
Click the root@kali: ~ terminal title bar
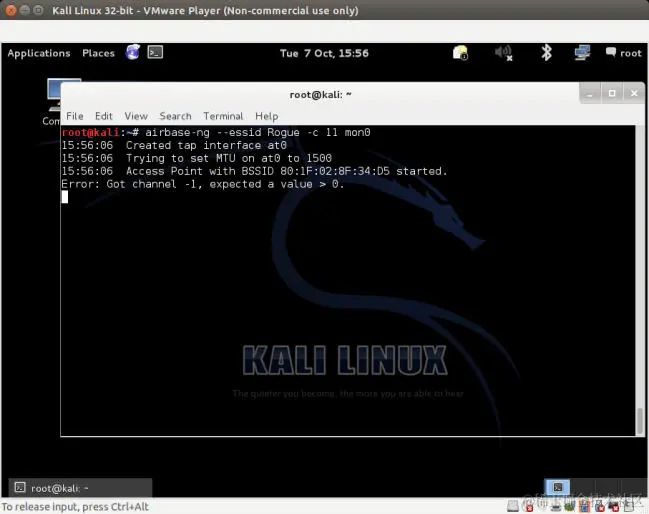(320, 95)
